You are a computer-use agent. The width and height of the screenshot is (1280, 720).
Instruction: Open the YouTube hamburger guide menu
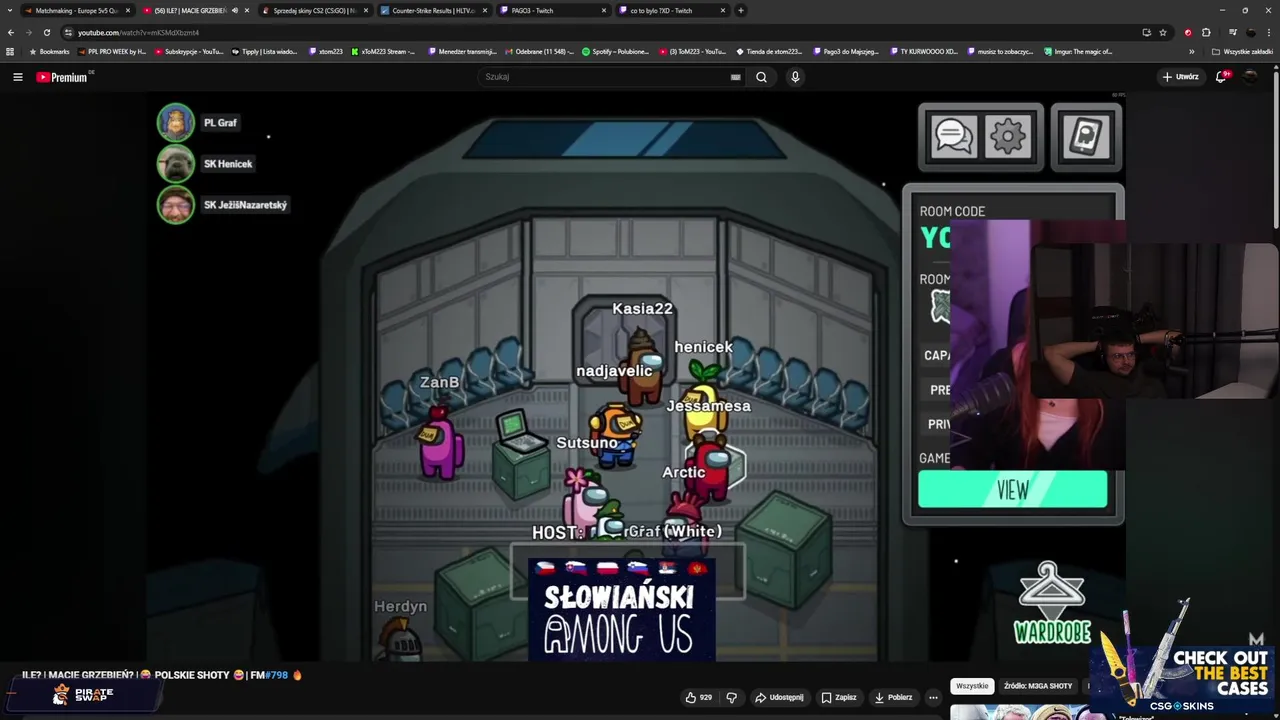(17, 77)
